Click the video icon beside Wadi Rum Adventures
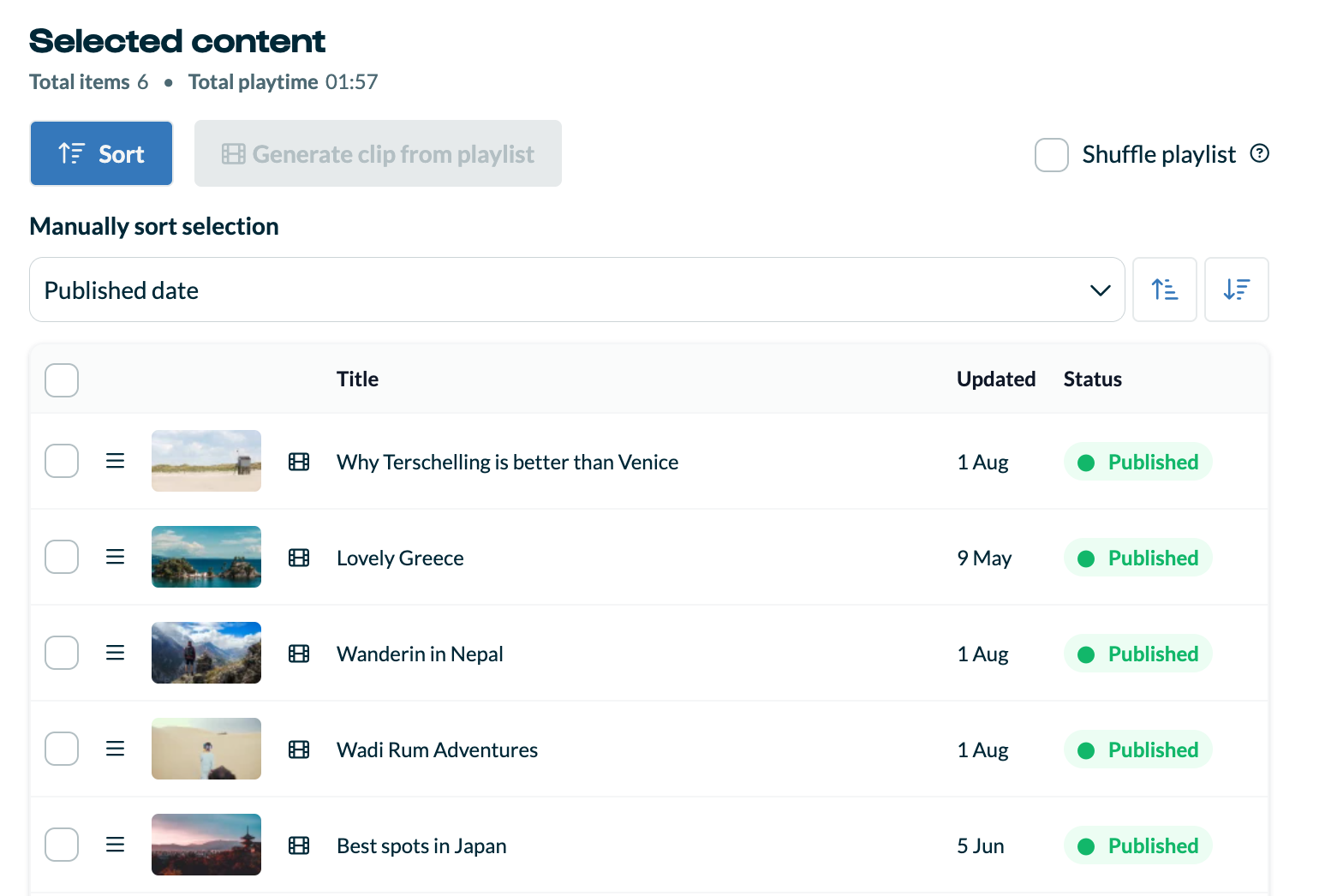The height and width of the screenshot is (896, 1343). point(299,750)
